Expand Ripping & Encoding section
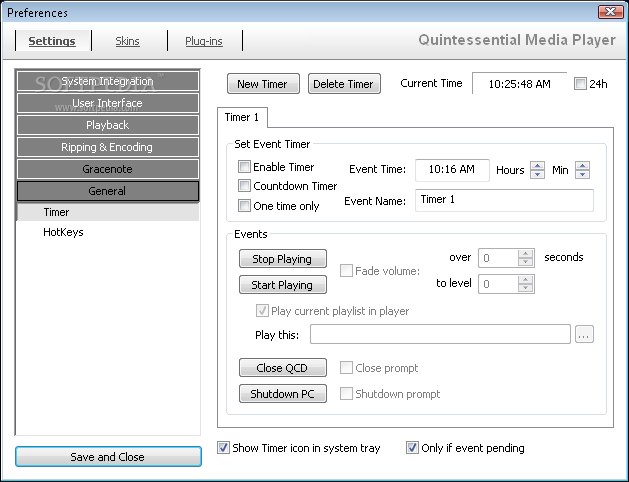 [x=108, y=147]
